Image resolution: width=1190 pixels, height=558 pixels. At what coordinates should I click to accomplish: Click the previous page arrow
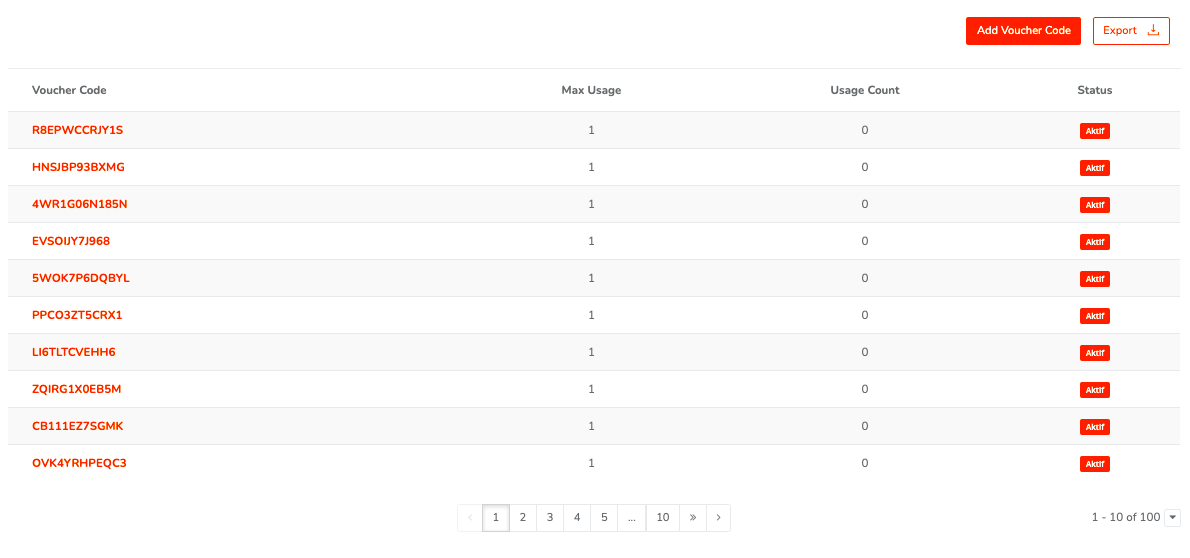470,518
